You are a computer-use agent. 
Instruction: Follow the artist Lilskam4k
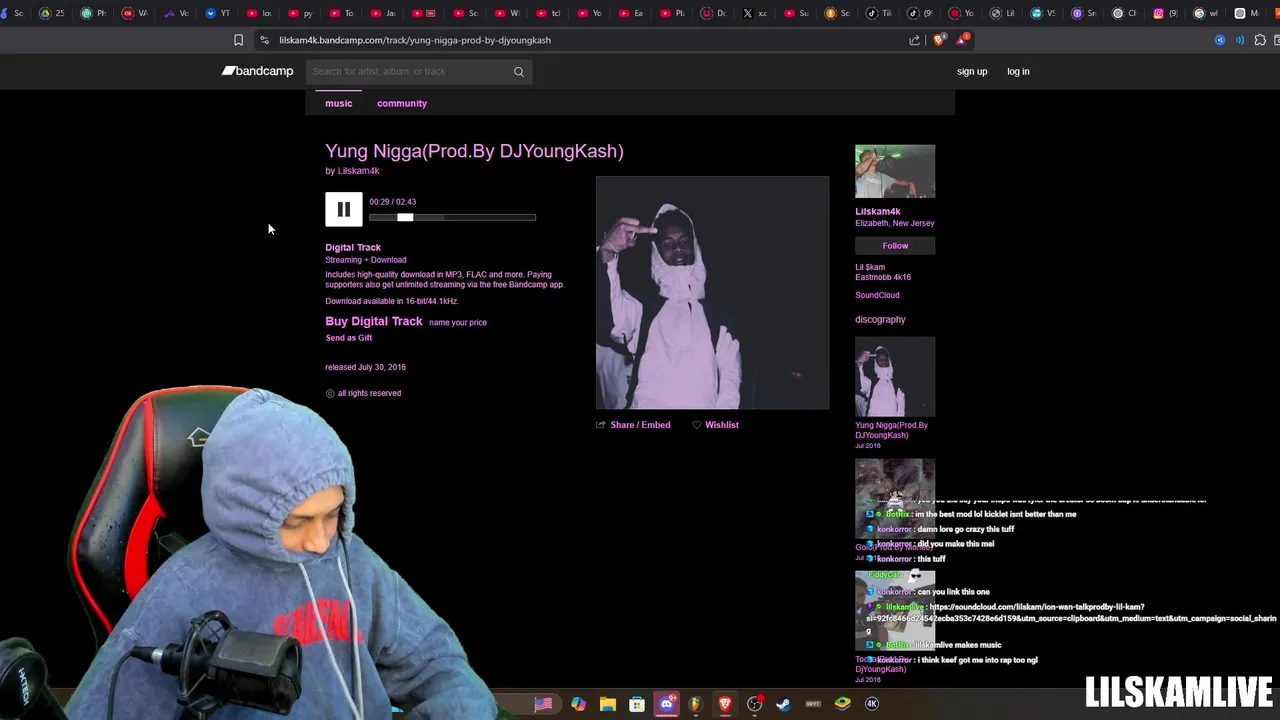(895, 246)
